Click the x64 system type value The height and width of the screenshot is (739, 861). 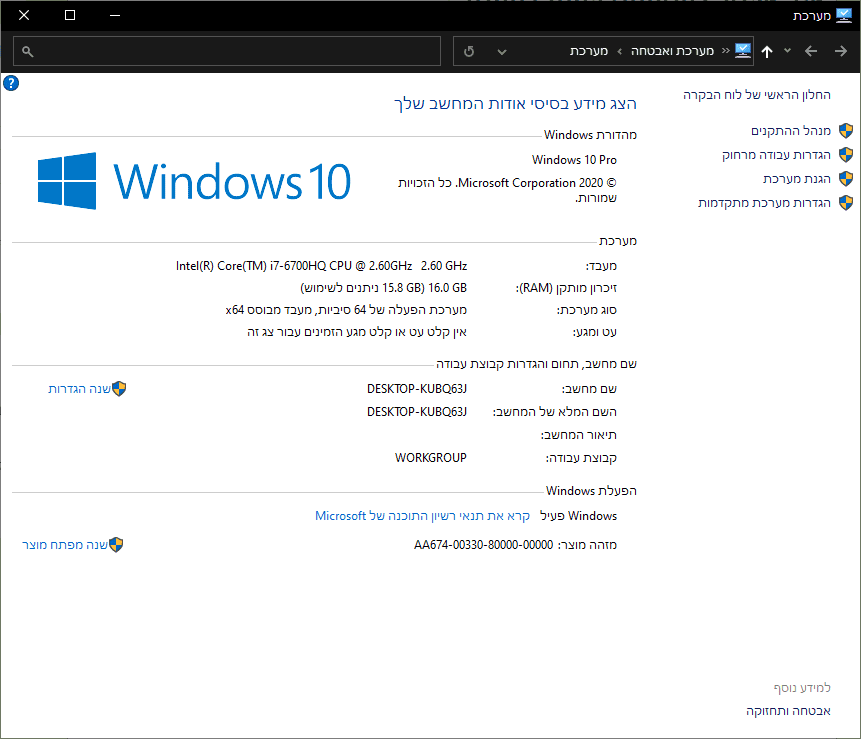point(346,310)
